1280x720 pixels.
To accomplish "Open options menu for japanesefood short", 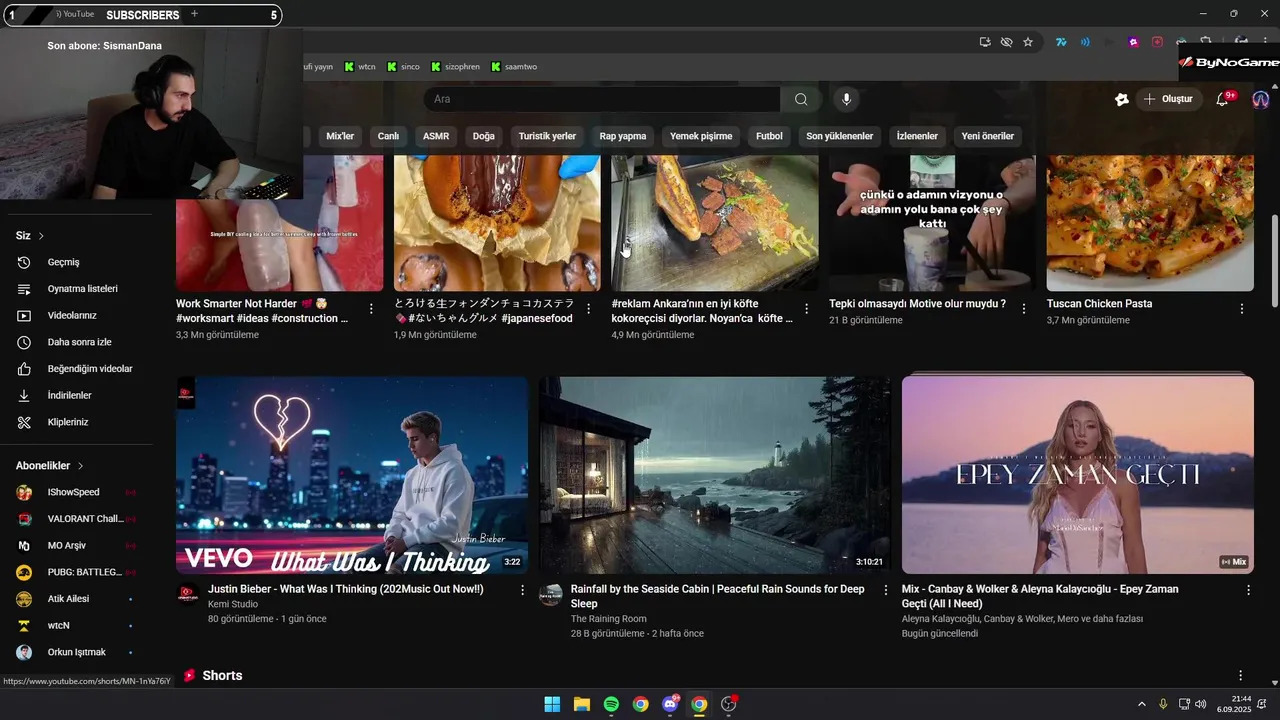I will [x=589, y=309].
